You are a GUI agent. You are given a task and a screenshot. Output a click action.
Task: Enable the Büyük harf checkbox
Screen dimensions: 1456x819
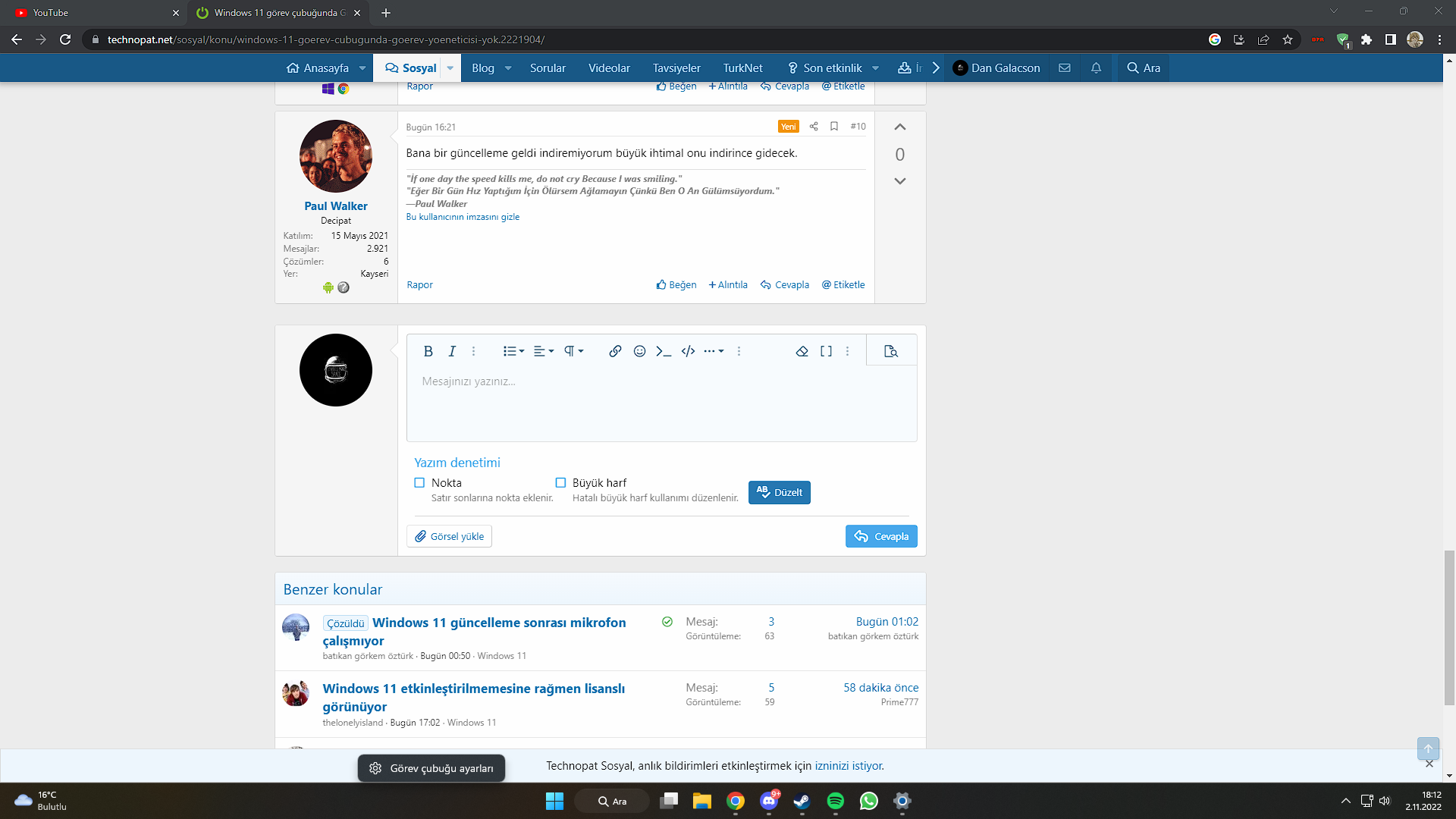(x=560, y=483)
